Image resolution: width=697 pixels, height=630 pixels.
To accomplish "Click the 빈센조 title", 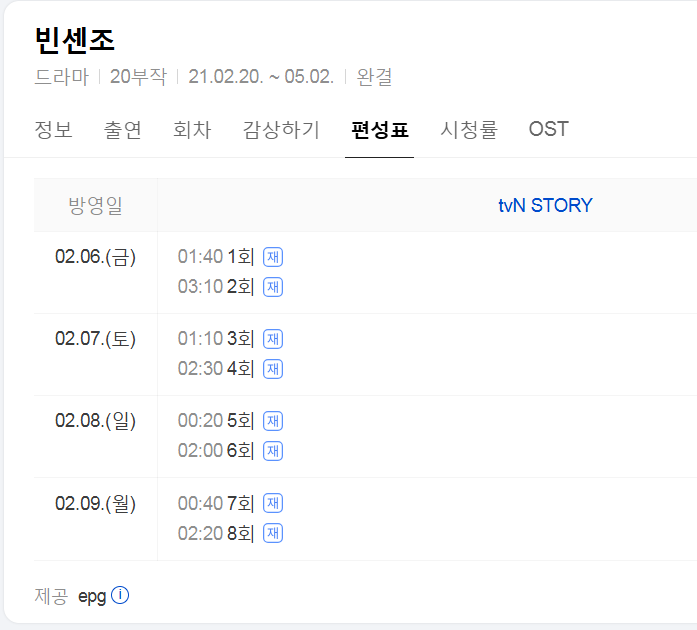I will pyautogui.click(x=74, y=40).
